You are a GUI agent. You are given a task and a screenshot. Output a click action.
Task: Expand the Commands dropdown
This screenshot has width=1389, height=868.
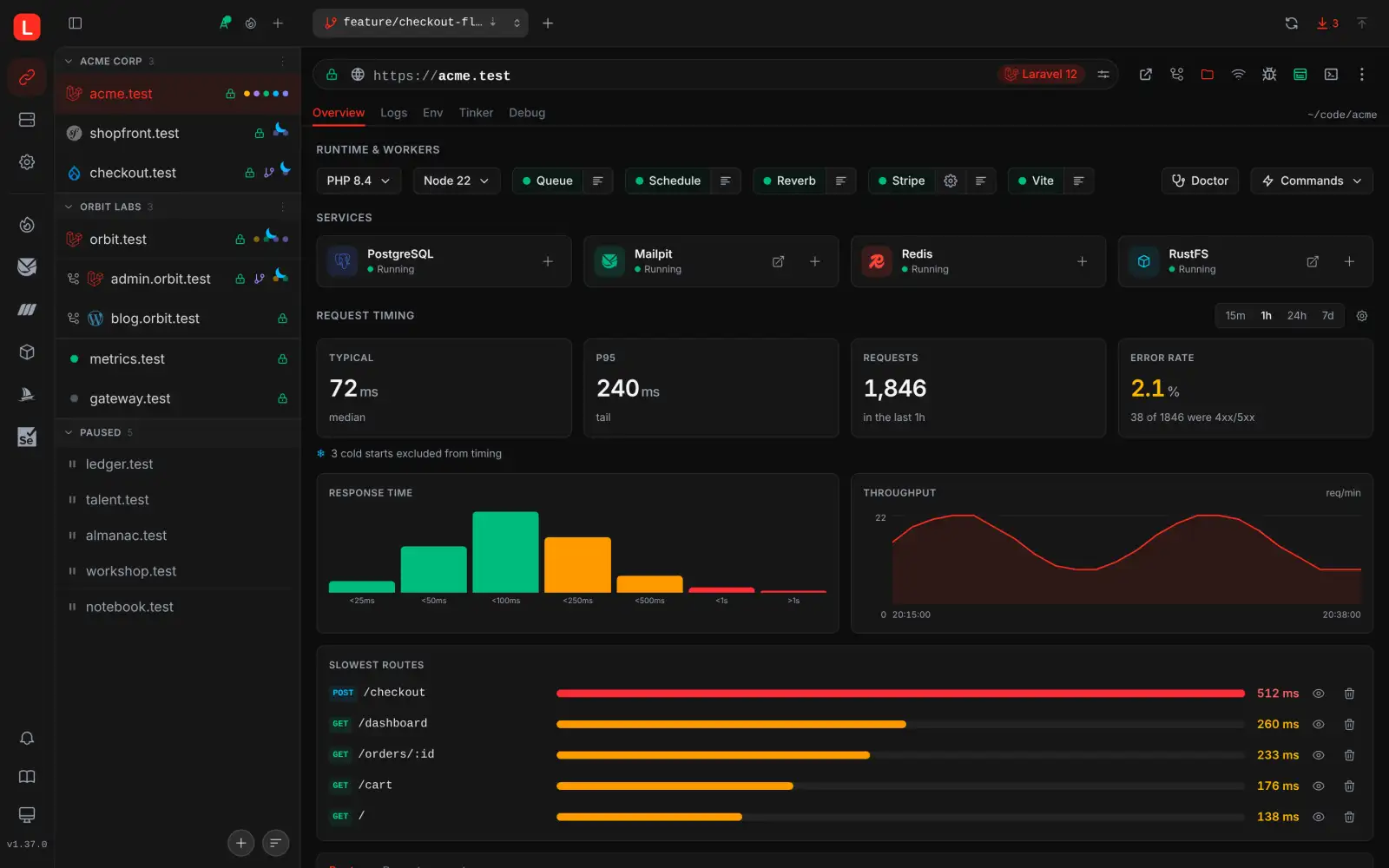tap(1312, 181)
